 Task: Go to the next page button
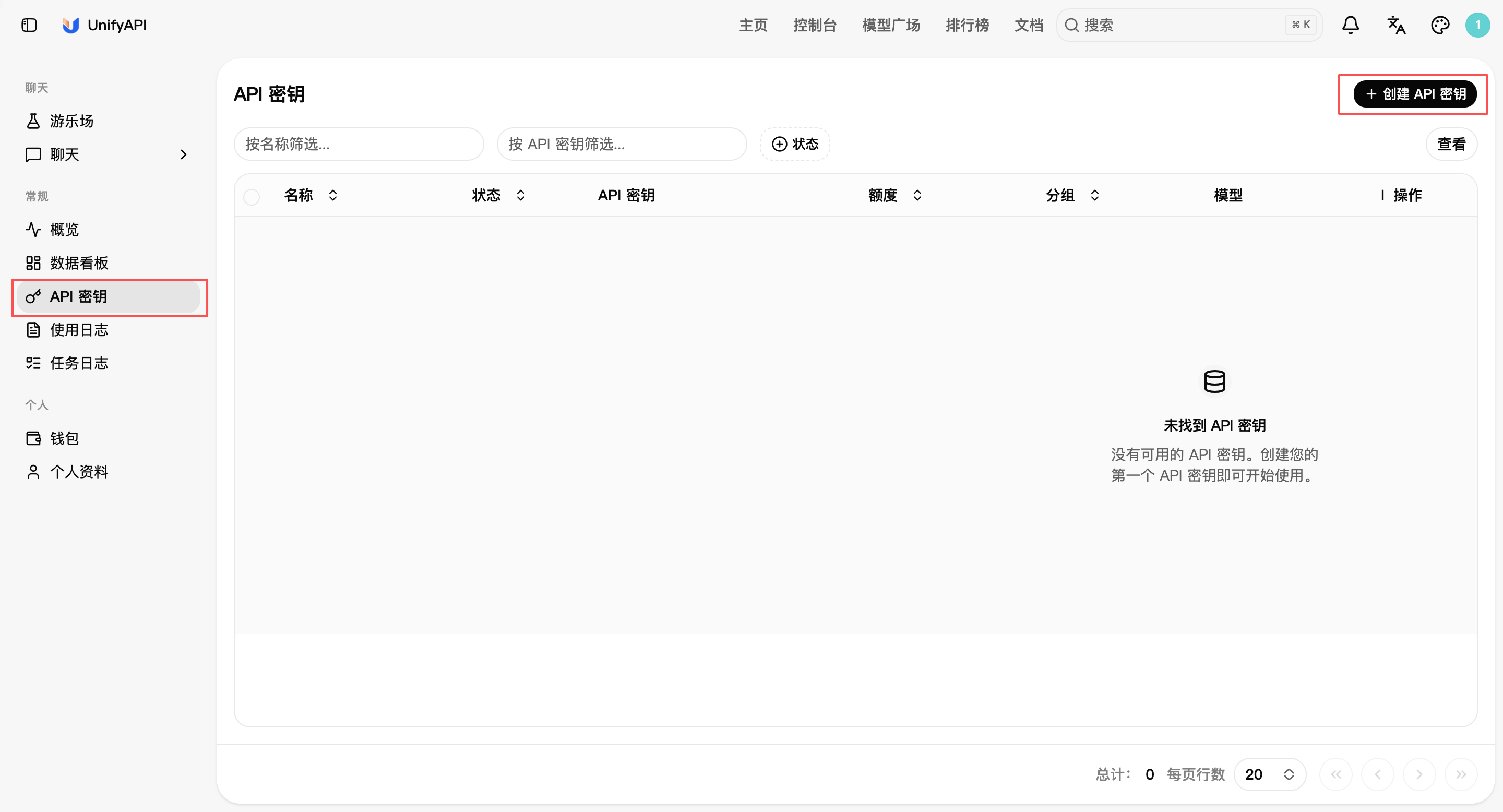point(1419,774)
